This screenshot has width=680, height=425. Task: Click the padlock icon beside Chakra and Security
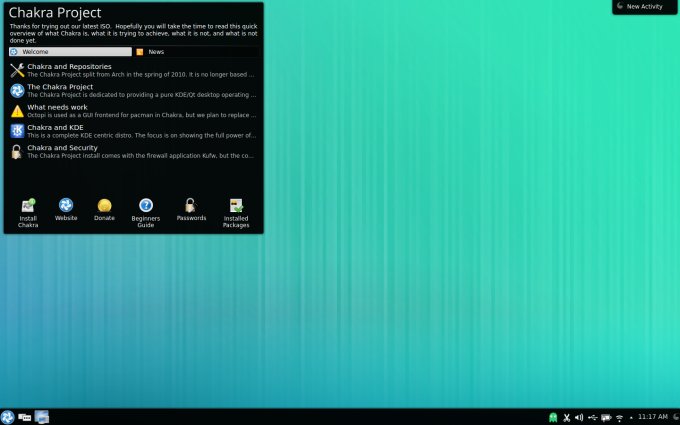(17, 152)
